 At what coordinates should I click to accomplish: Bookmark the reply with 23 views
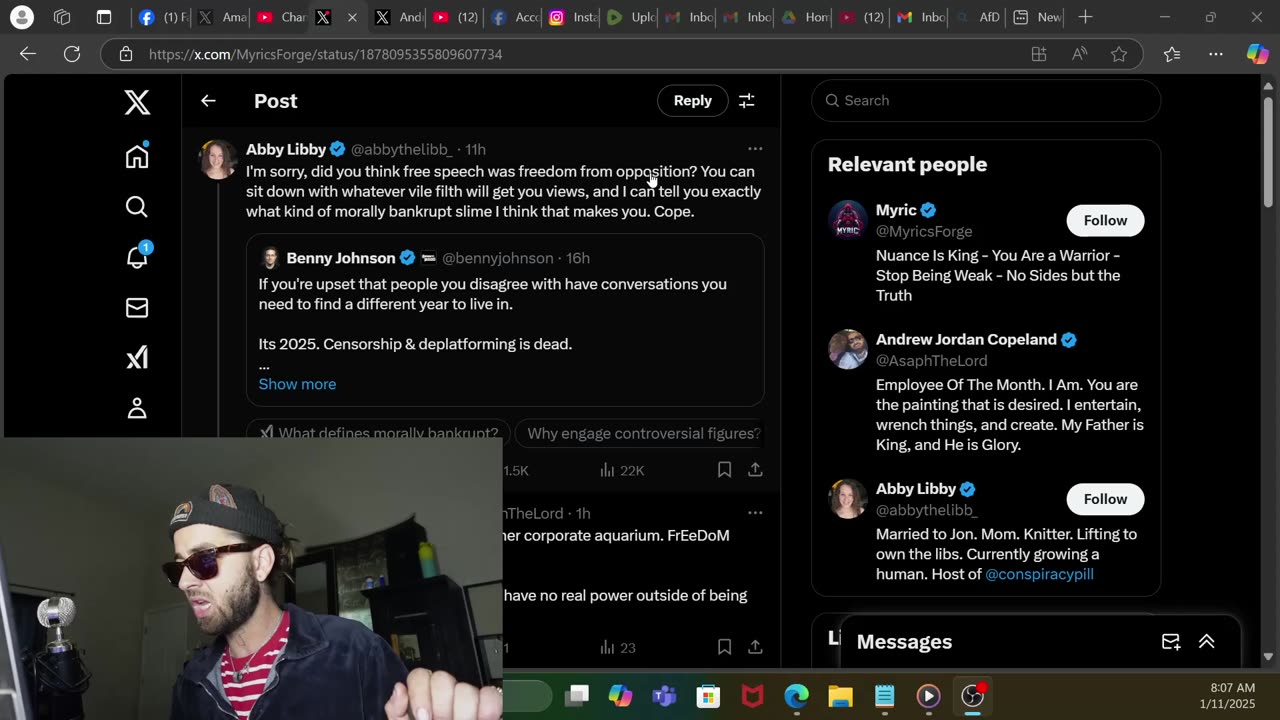pyautogui.click(x=724, y=647)
